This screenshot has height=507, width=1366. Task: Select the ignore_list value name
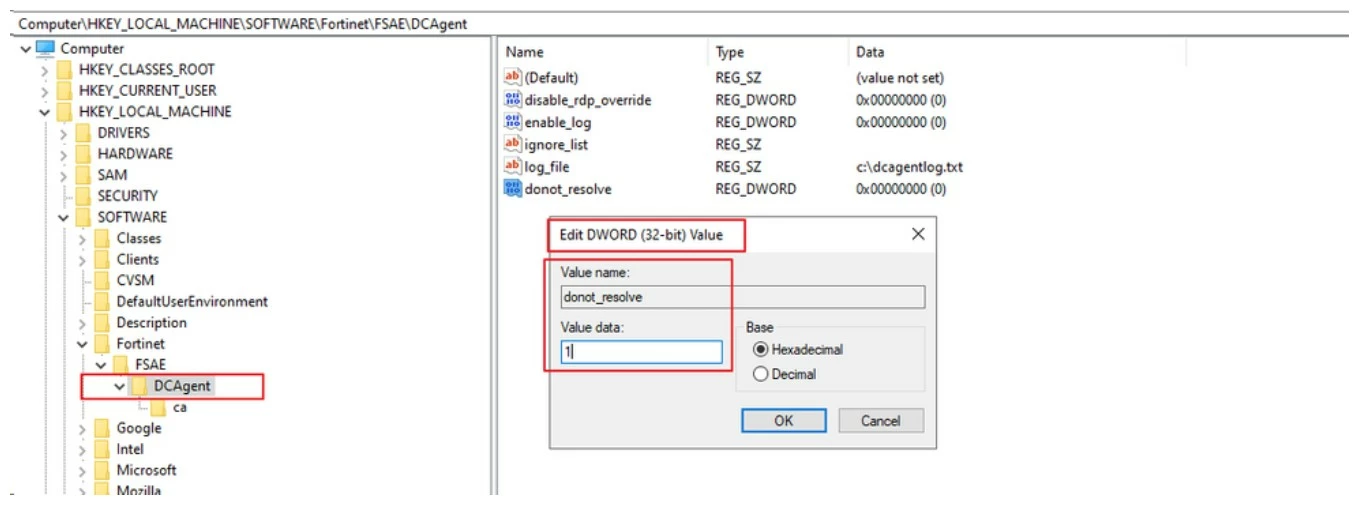(x=556, y=145)
